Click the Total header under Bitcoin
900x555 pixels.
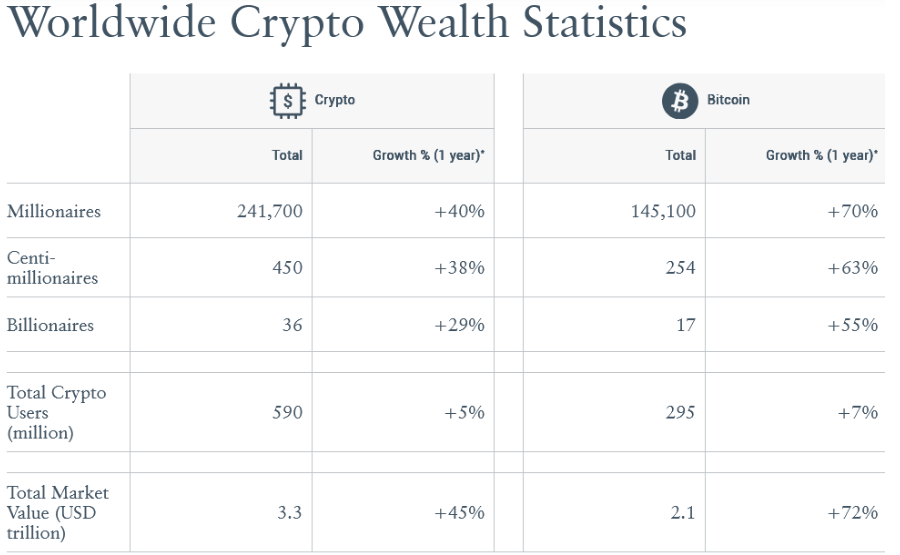(x=681, y=156)
